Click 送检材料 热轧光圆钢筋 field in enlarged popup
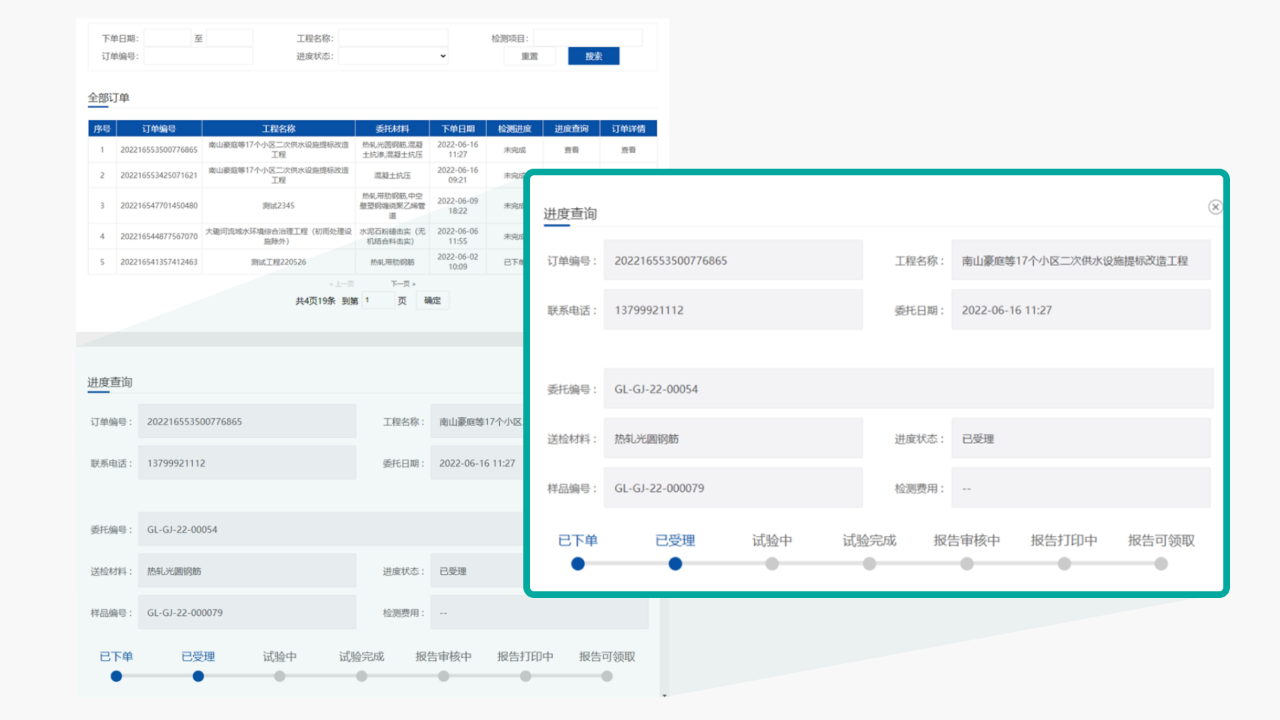Image resolution: width=1280 pixels, height=720 pixels. coord(733,438)
